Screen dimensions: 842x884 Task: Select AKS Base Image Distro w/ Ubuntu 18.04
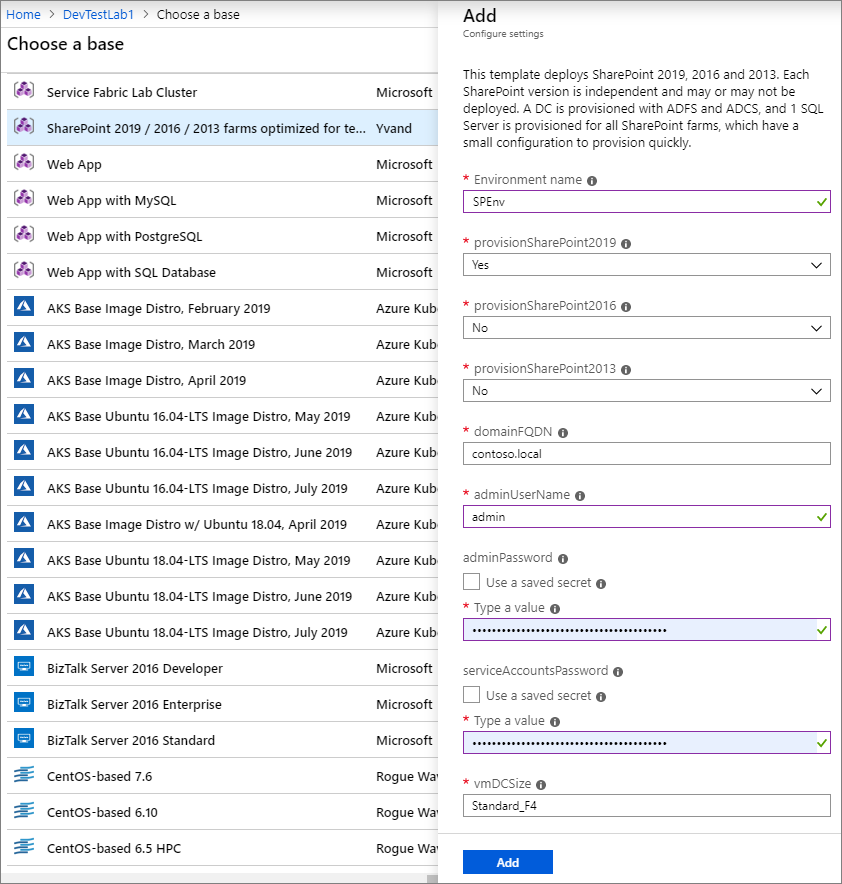coord(222,524)
